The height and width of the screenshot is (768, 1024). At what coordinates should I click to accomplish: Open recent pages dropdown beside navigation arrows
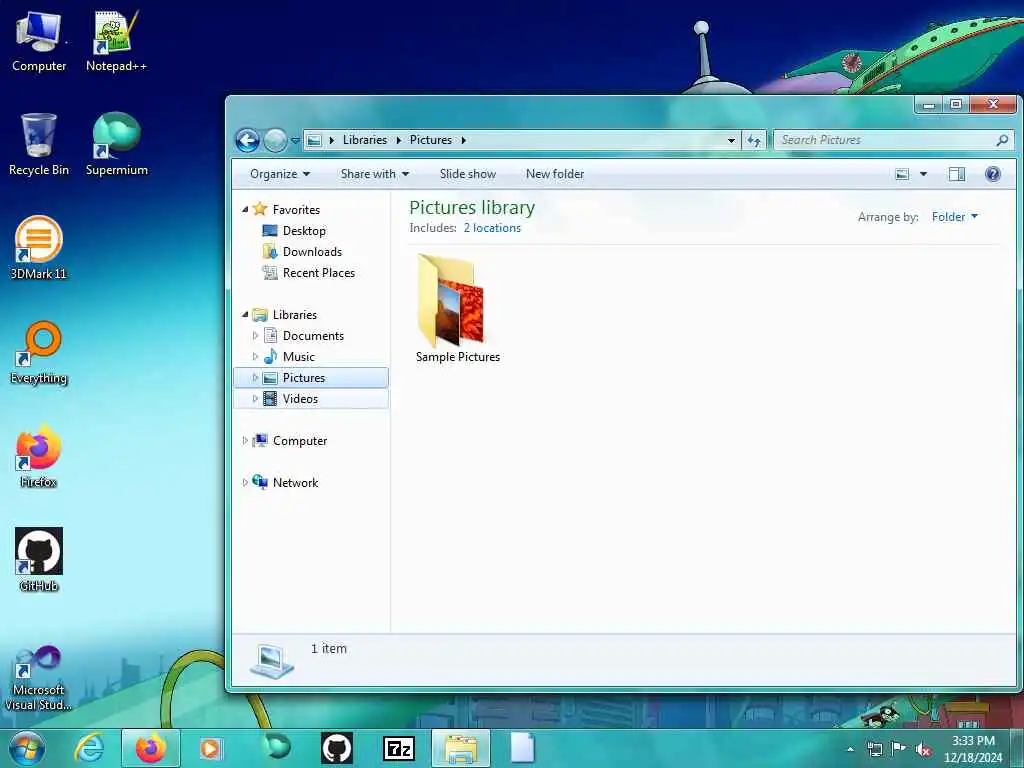tap(295, 140)
